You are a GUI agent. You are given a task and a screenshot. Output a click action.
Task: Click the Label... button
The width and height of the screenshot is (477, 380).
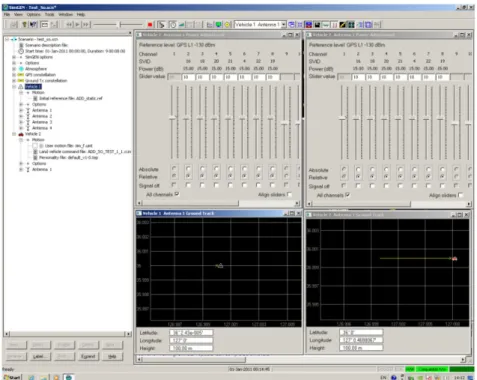pos(40,356)
